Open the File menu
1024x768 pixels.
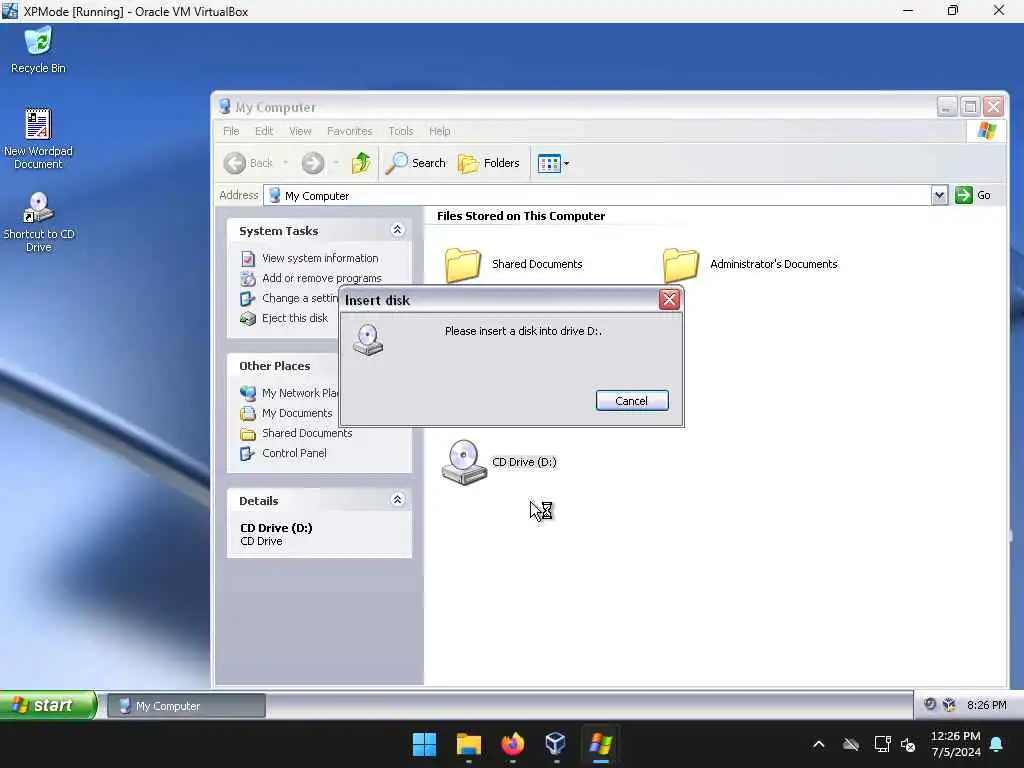point(231,131)
